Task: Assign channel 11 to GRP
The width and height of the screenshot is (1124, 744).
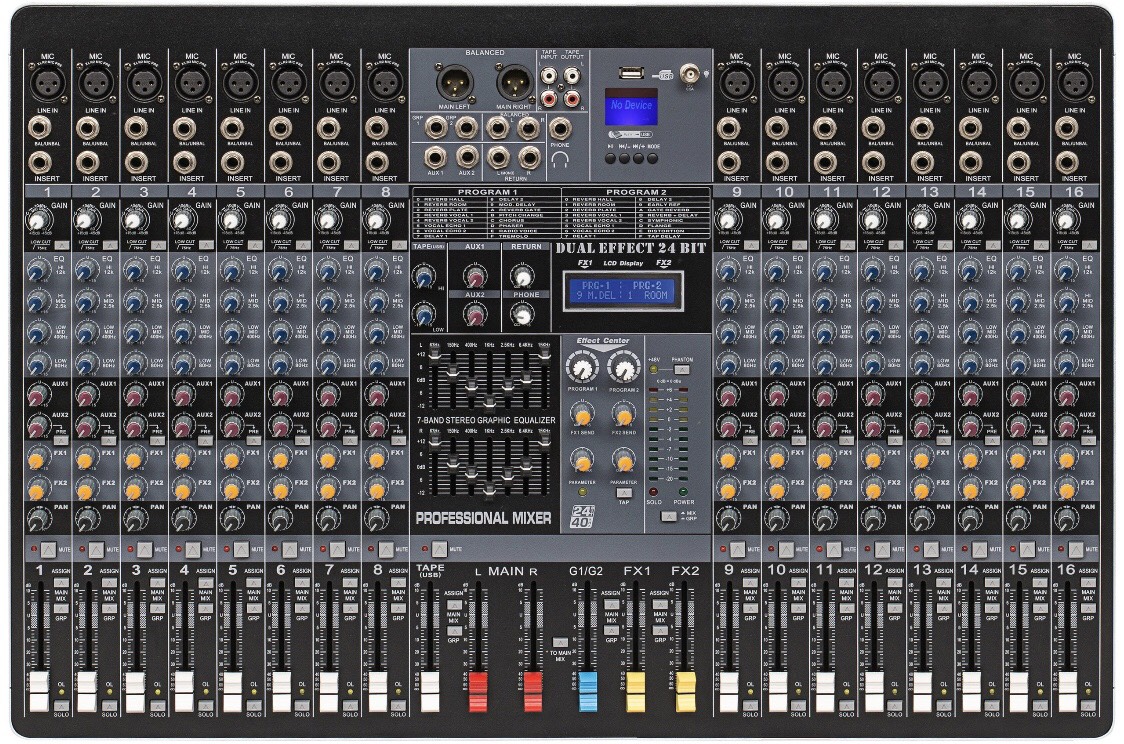Action: pos(847,608)
